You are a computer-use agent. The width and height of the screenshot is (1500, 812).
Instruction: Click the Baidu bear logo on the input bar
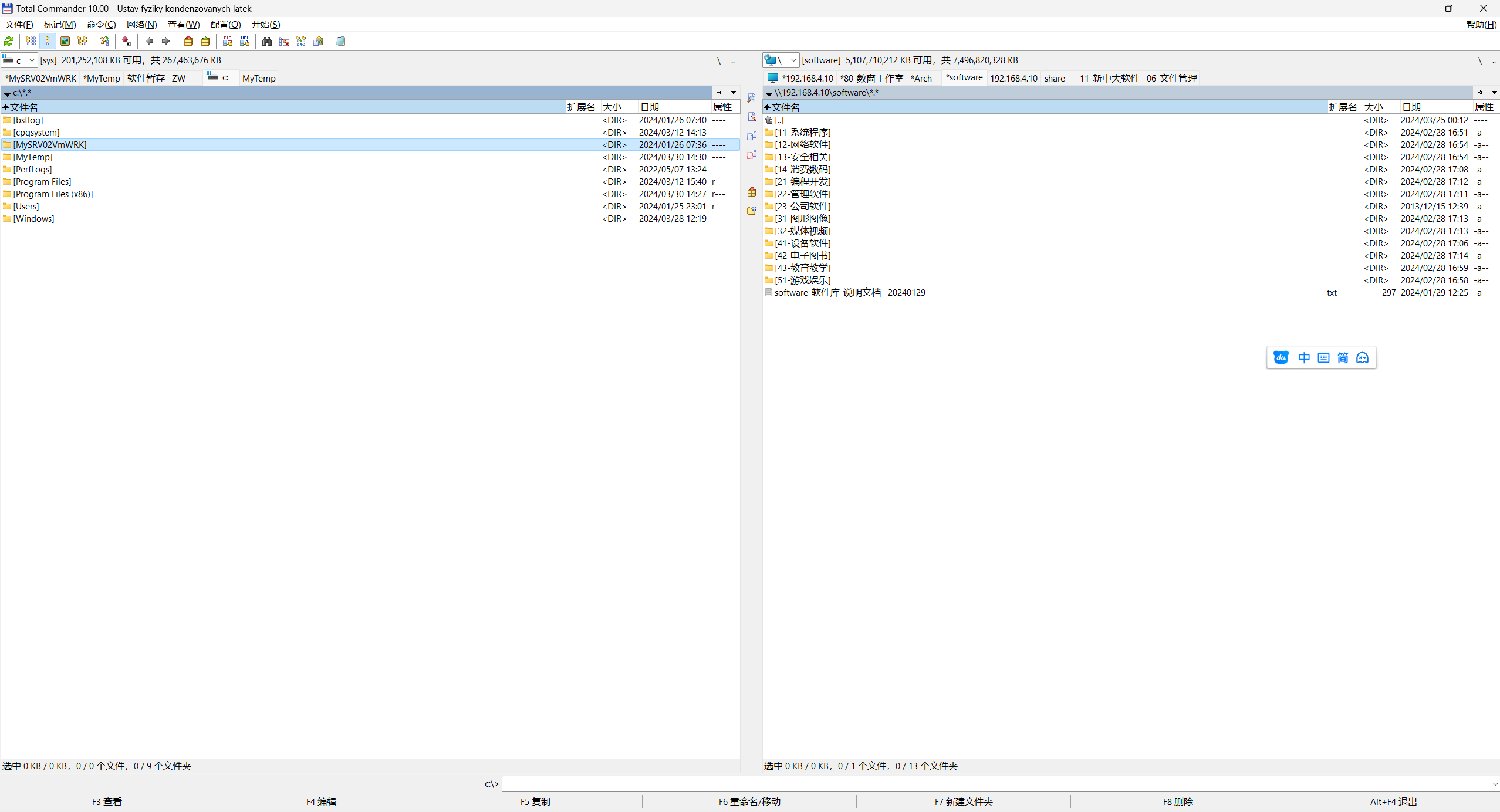[x=1281, y=357]
